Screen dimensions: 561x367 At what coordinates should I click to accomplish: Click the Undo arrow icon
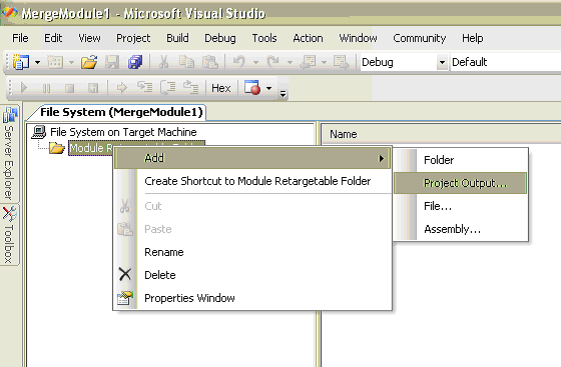pos(239,62)
